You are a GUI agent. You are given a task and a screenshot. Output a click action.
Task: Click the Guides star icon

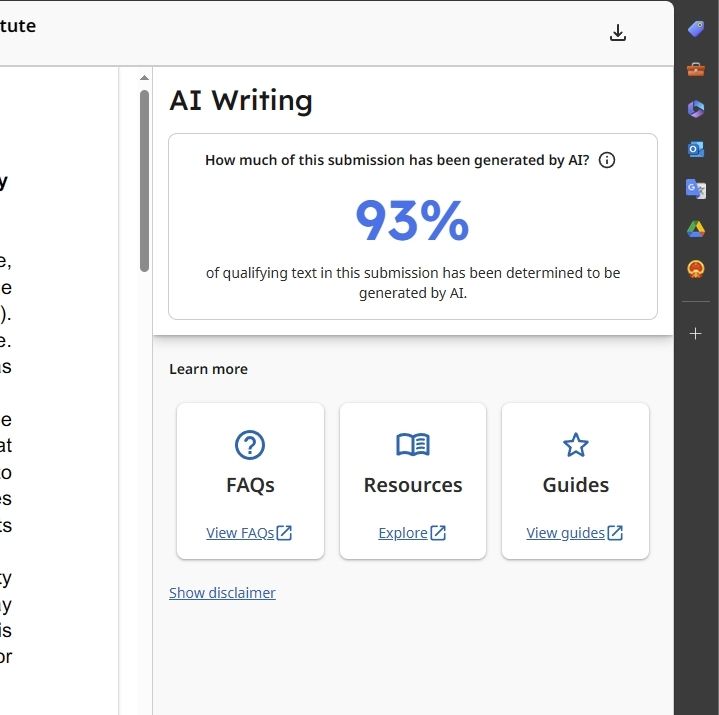(575, 445)
